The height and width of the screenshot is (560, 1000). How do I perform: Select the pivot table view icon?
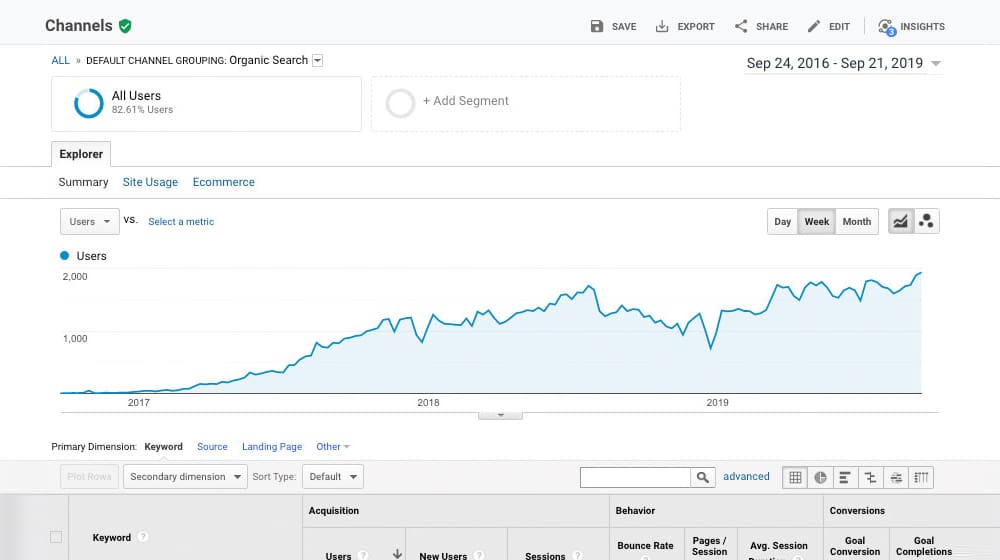922,477
